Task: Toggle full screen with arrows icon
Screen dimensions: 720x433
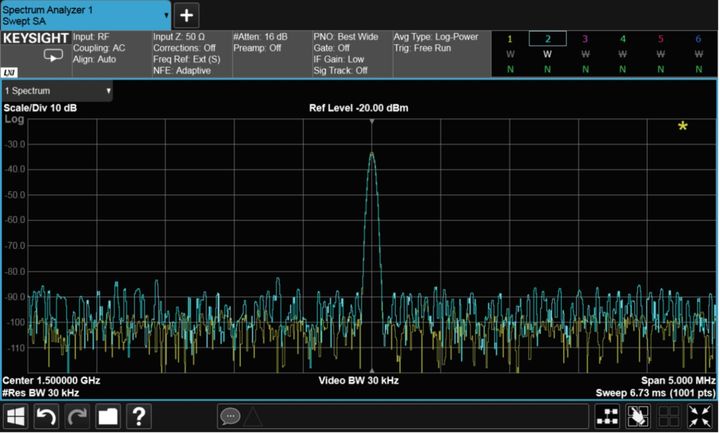Action: (698, 416)
